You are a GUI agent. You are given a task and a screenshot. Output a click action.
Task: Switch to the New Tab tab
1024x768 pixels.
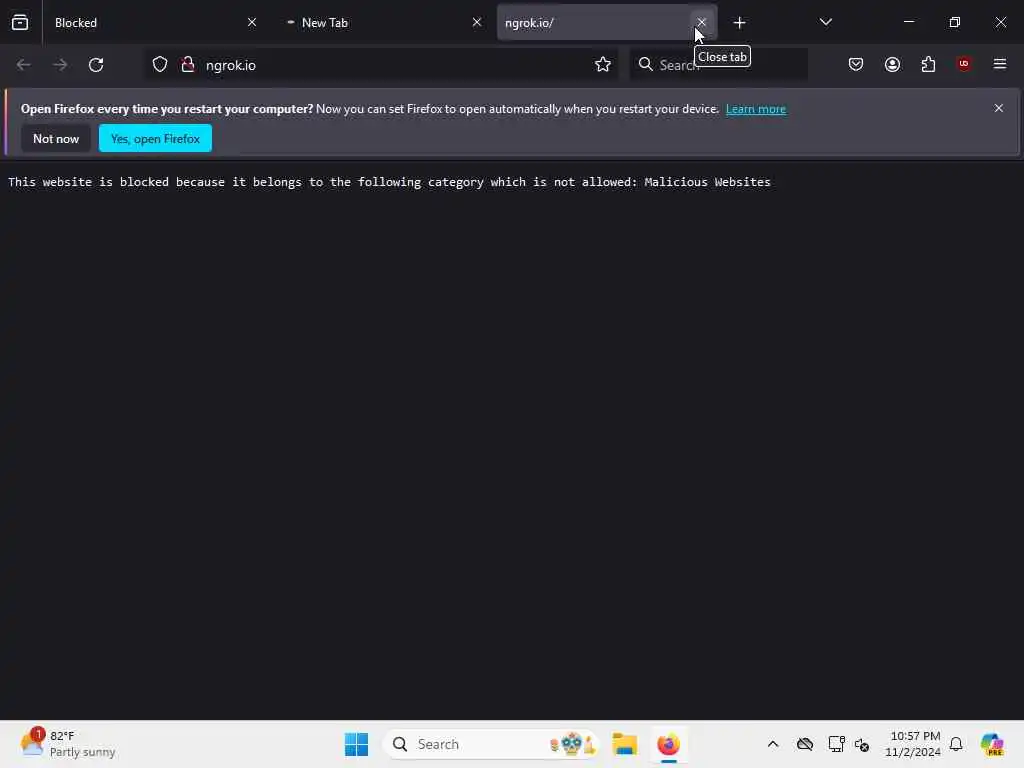coord(381,23)
